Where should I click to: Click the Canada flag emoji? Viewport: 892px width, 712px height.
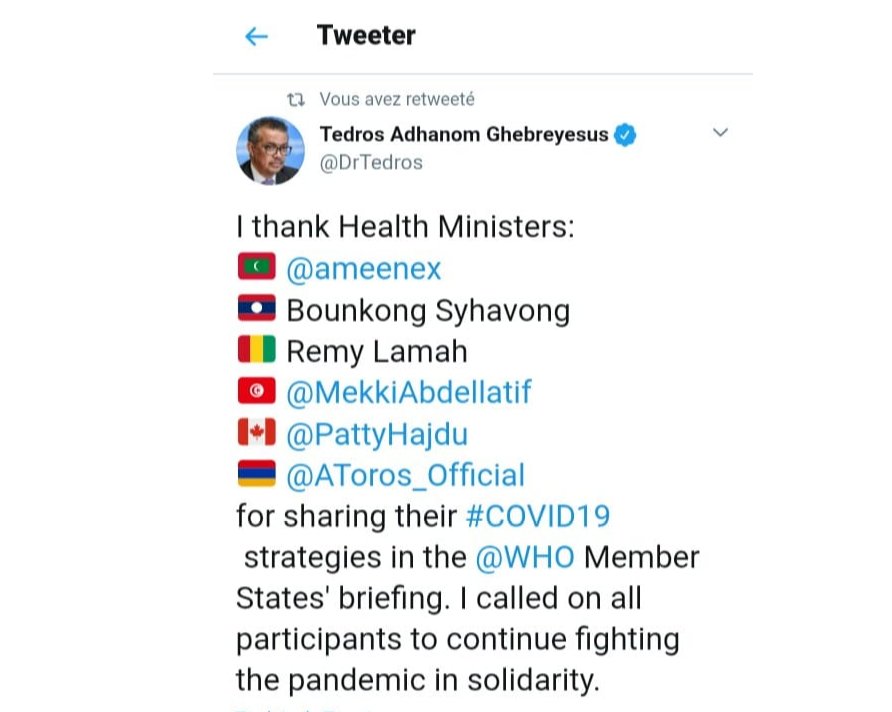pyautogui.click(x=256, y=433)
